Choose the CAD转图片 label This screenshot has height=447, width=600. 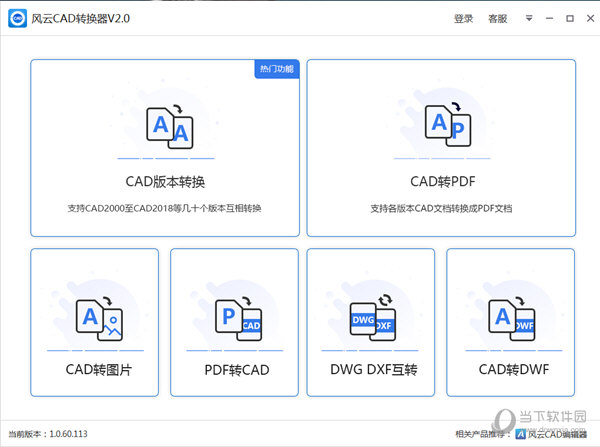pos(99,370)
